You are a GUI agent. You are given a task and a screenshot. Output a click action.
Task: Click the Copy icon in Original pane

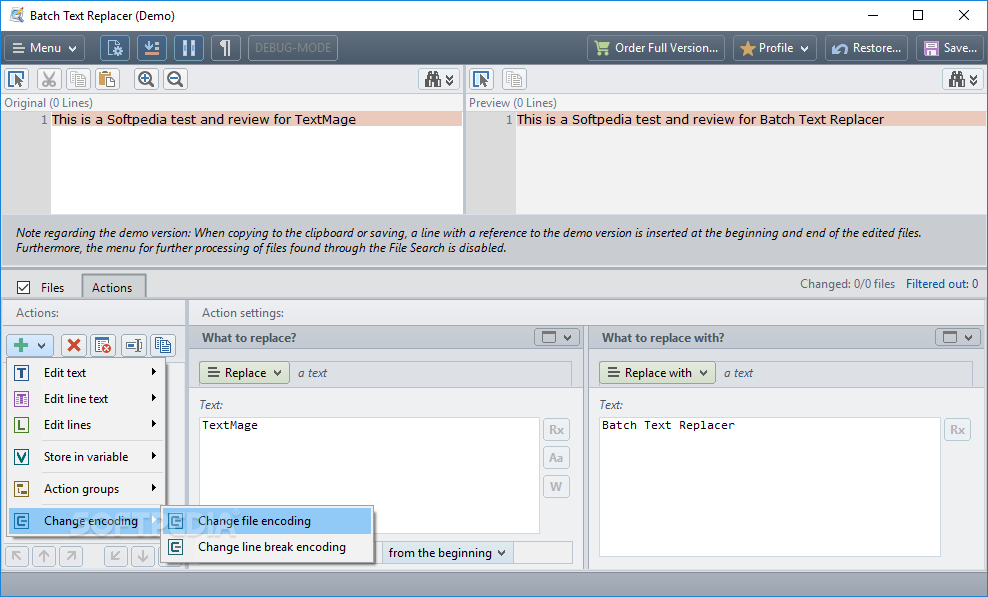(x=78, y=79)
